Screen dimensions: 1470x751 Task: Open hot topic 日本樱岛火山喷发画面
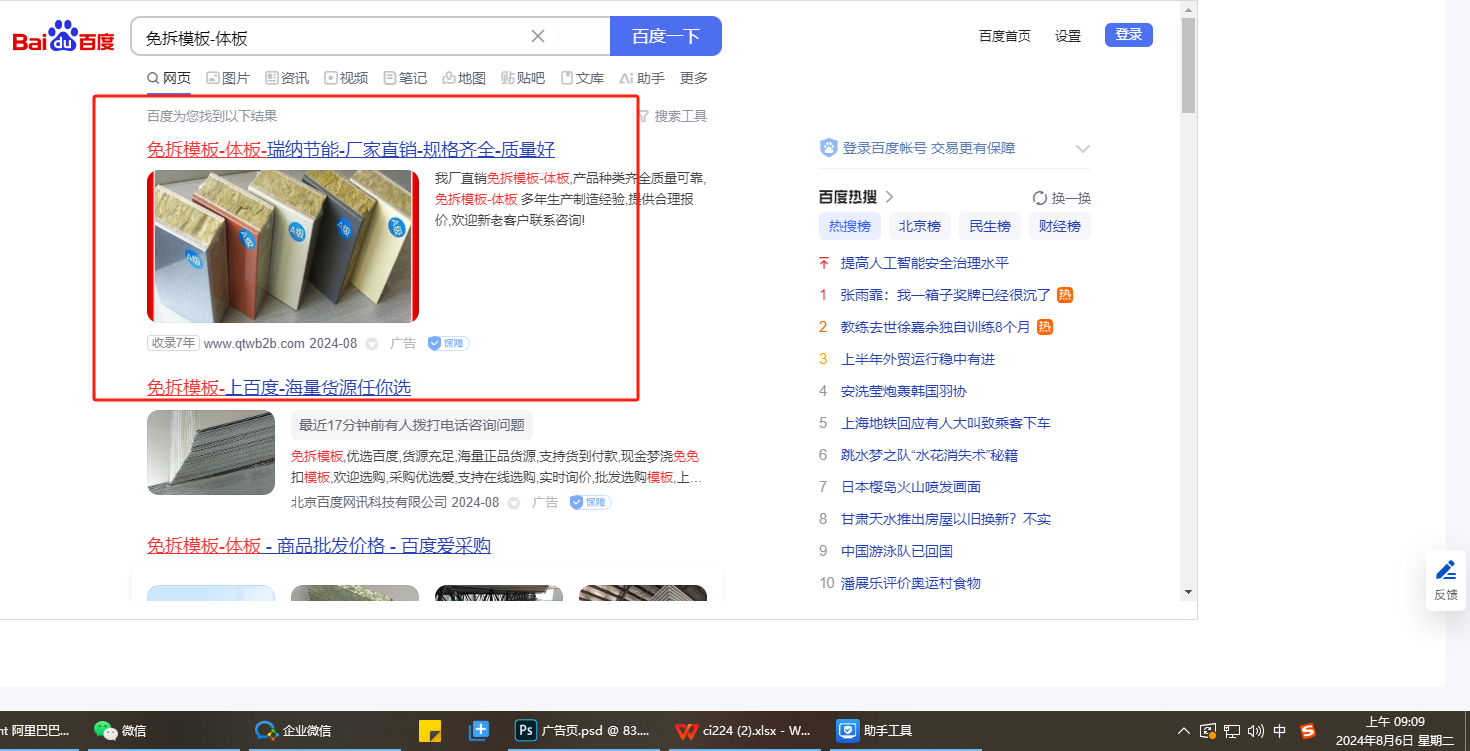point(911,487)
